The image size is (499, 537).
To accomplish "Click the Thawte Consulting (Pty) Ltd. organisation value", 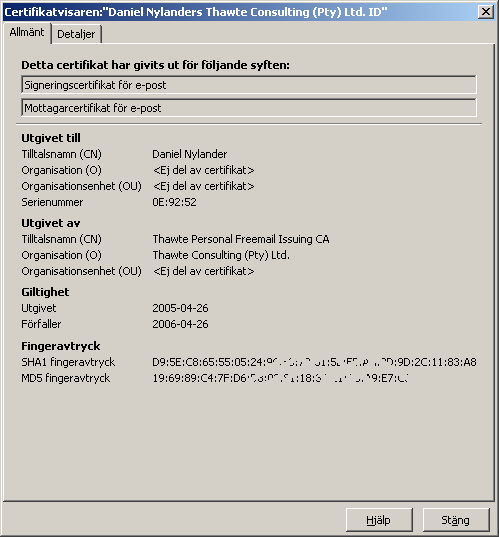I will click(x=221, y=255).
